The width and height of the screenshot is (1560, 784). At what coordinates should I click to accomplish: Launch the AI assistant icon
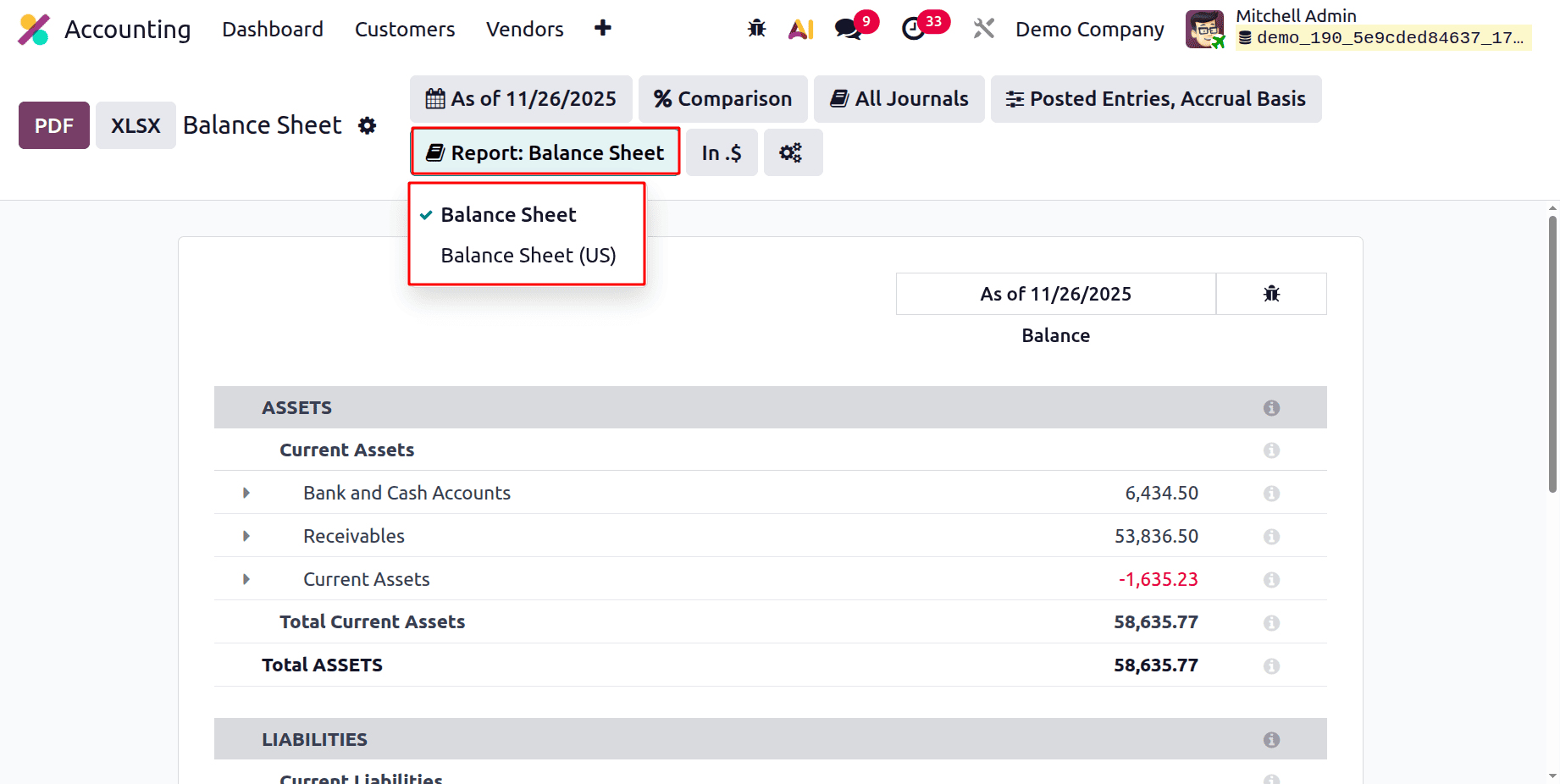click(801, 29)
